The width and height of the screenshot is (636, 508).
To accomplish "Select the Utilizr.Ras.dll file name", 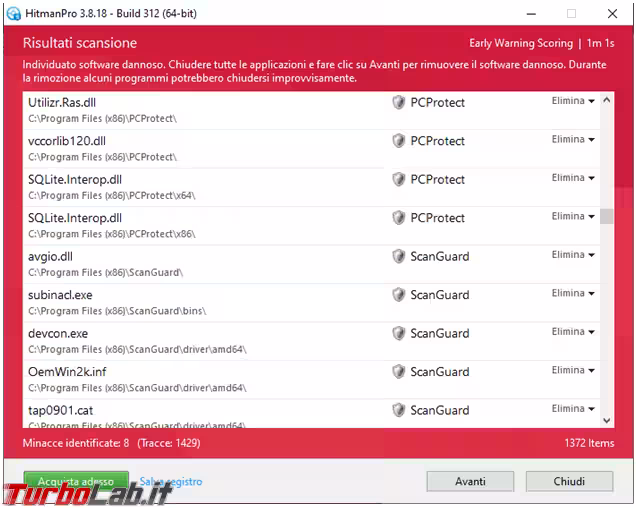I will 62,102.
